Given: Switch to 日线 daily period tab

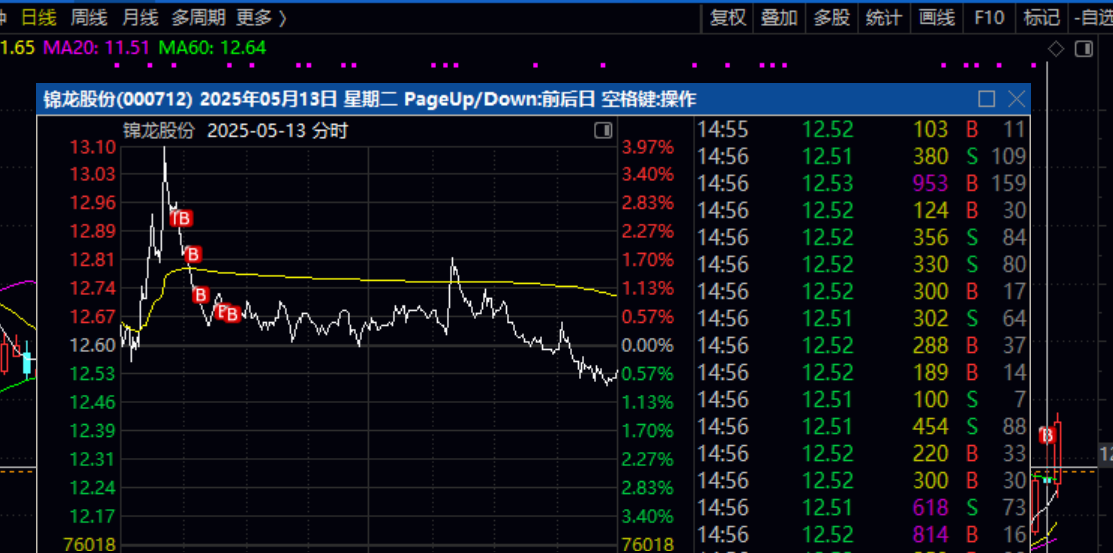Looking at the screenshot, I should click(x=38, y=18).
